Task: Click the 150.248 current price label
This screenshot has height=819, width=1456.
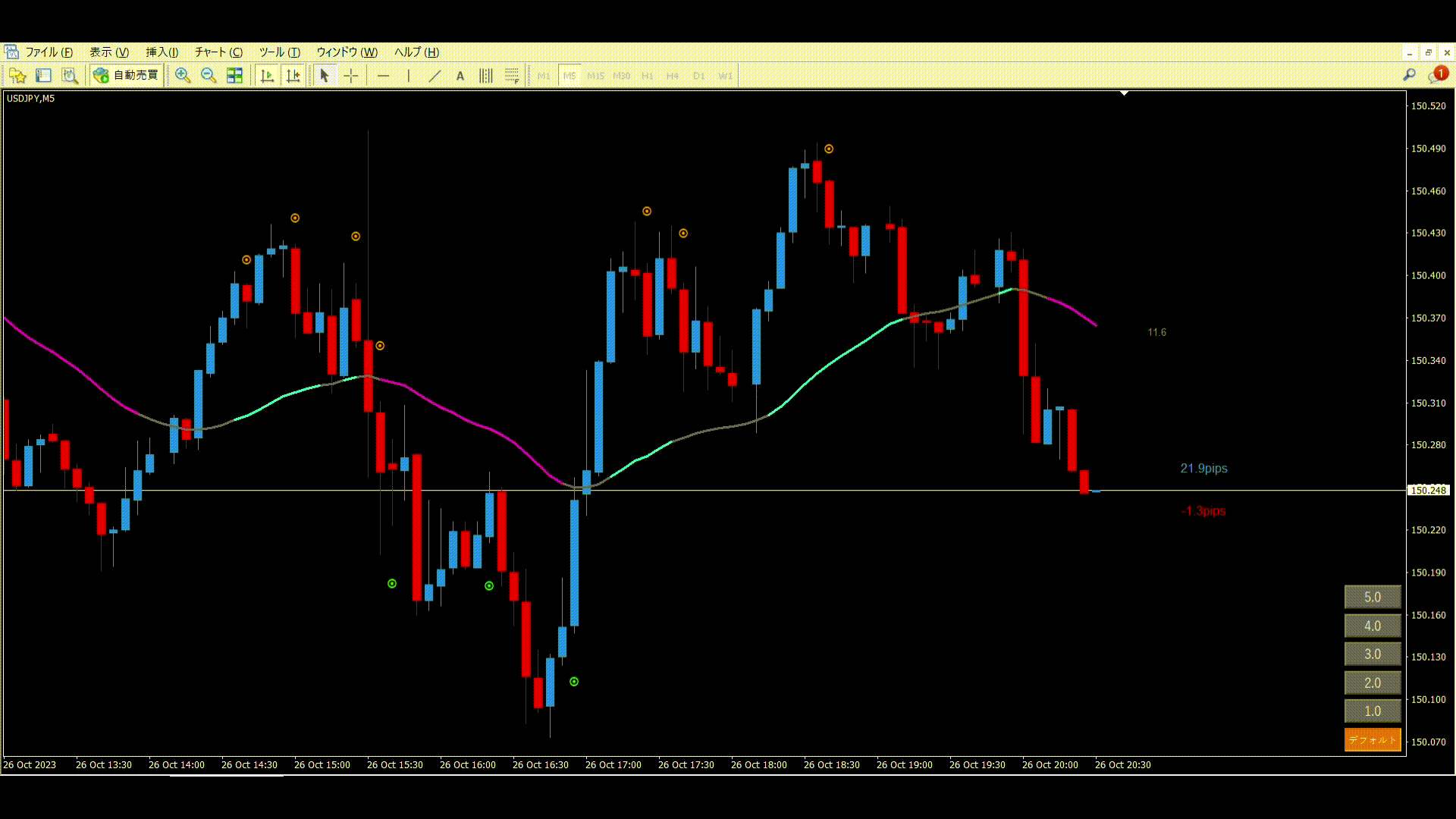Action: pyautogui.click(x=1428, y=491)
